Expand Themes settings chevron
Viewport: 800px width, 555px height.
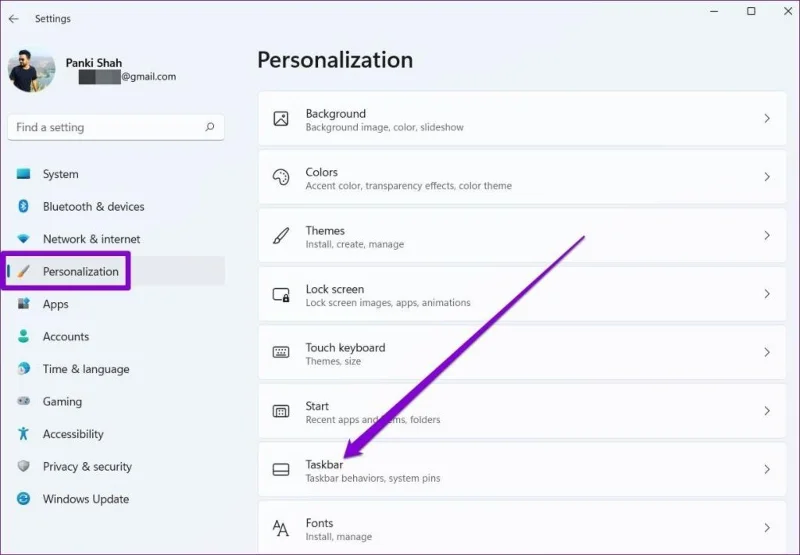click(x=767, y=236)
